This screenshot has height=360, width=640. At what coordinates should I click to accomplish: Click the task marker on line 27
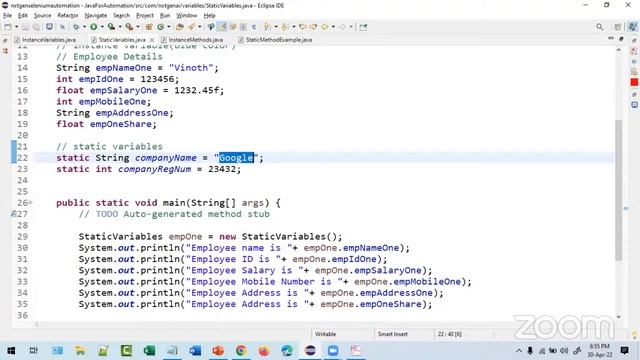[14, 213]
